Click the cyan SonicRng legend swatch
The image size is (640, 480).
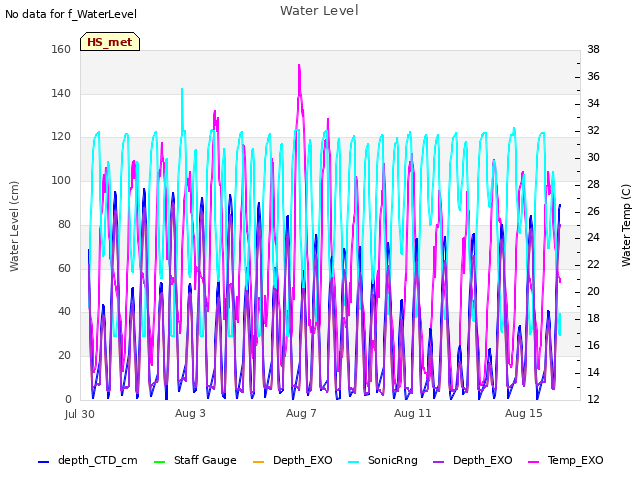[x=354, y=462]
